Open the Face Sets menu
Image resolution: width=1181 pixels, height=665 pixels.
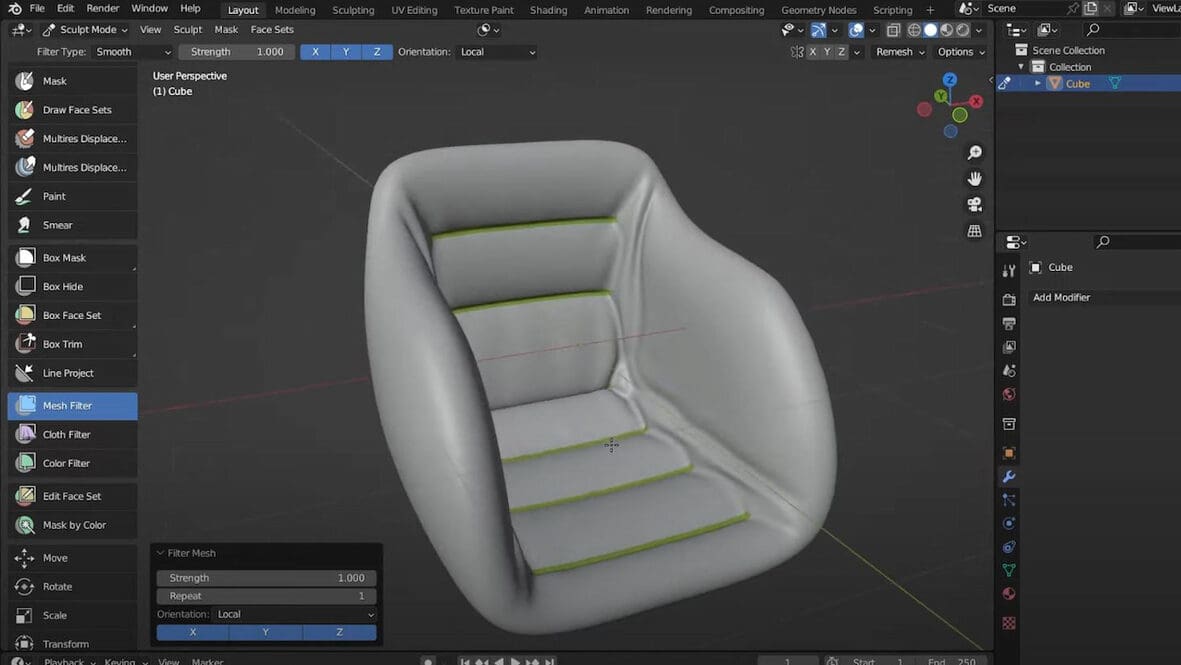tap(272, 30)
